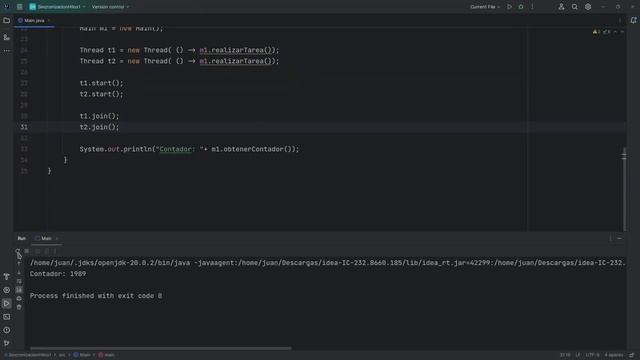Screen dimensions: 640x360
Task: Run the current file with top toolbar play button
Action: [509, 7]
